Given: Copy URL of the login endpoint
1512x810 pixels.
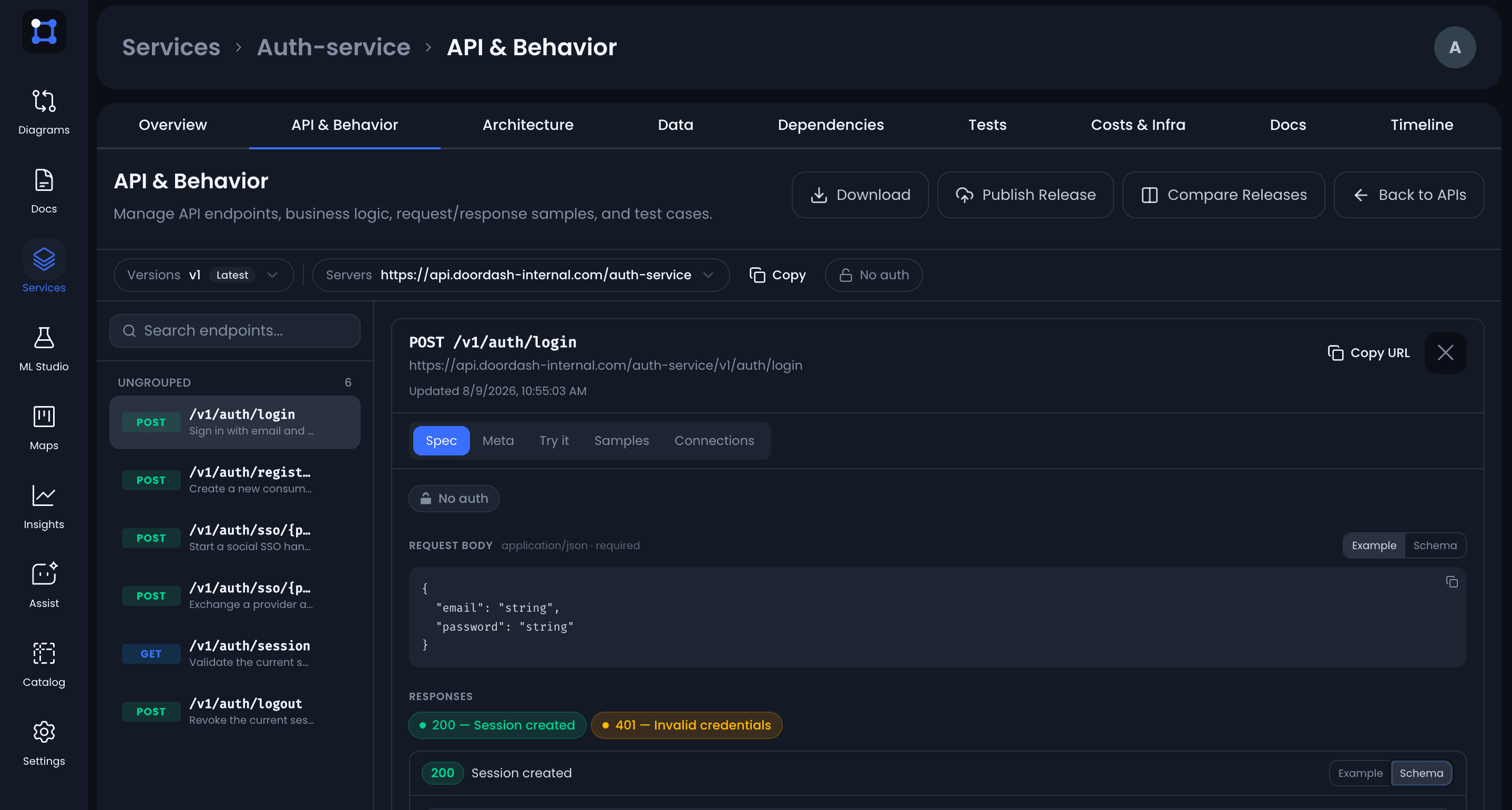Looking at the screenshot, I should click(1368, 353).
